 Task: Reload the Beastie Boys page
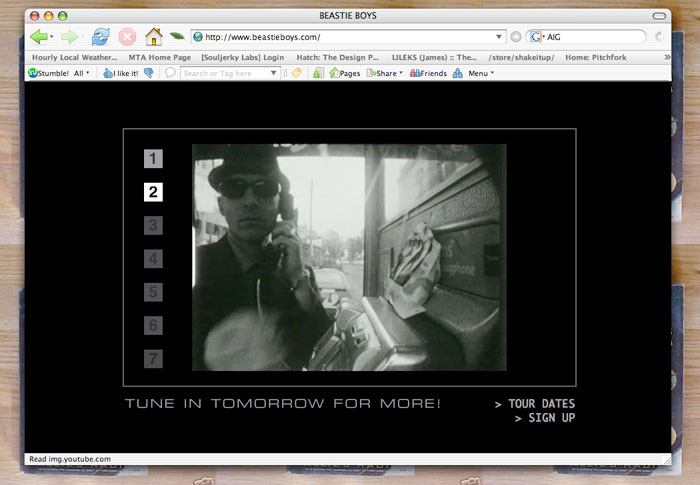coord(100,37)
